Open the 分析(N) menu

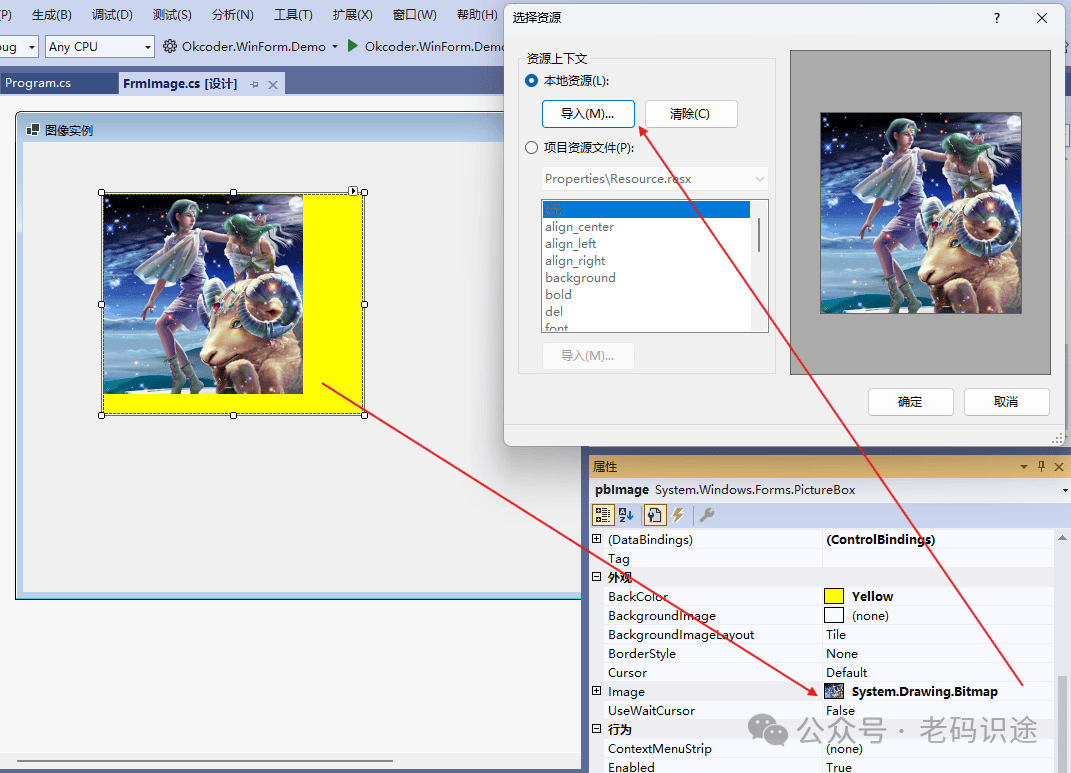point(233,14)
